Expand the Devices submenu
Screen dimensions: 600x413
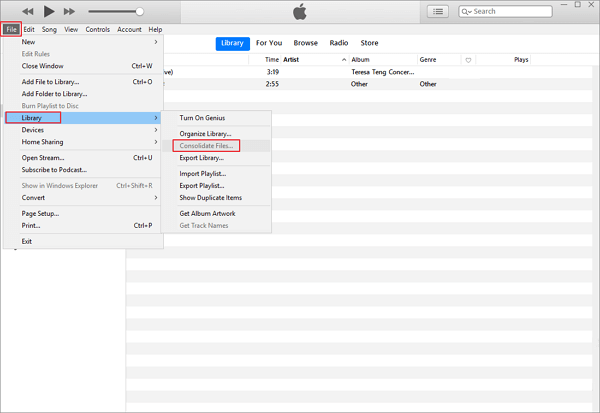(x=83, y=130)
